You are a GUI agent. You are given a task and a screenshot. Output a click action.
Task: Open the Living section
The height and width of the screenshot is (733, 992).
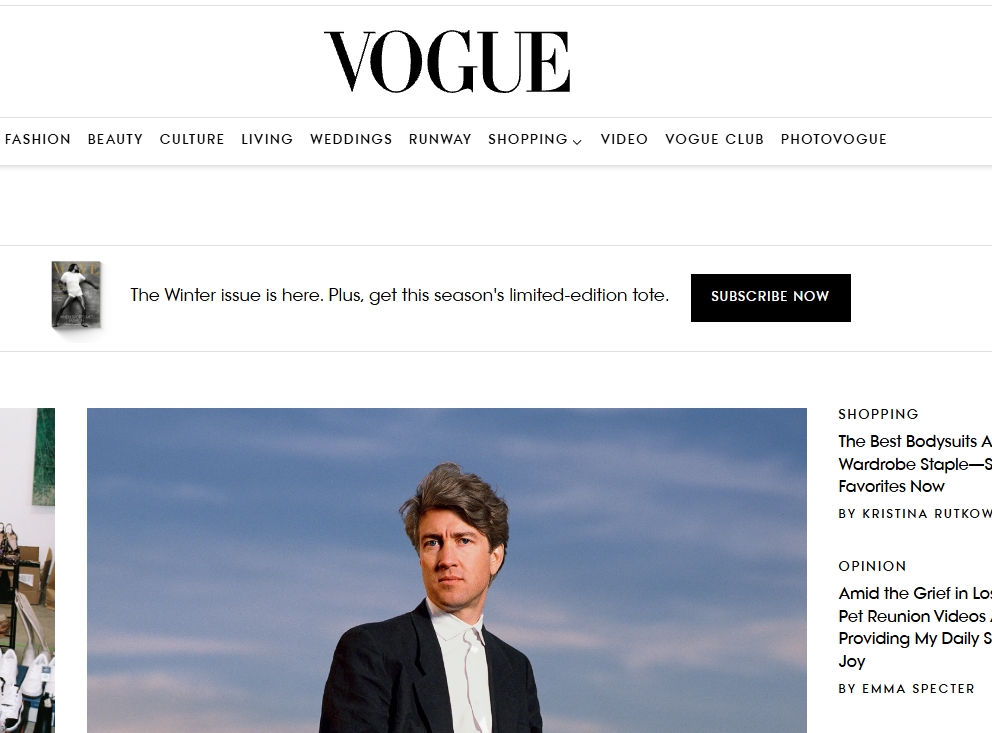pos(267,139)
